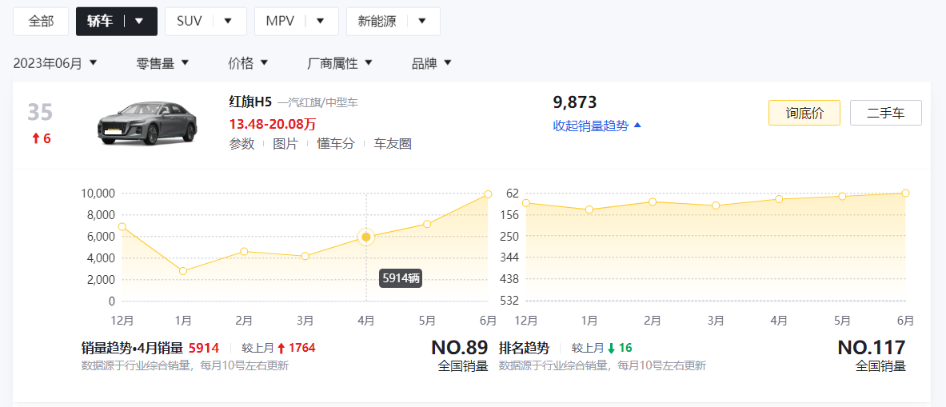Open the 零售量 filter dropdown
This screenshot has height=407, width=946.
click(163, 63)
